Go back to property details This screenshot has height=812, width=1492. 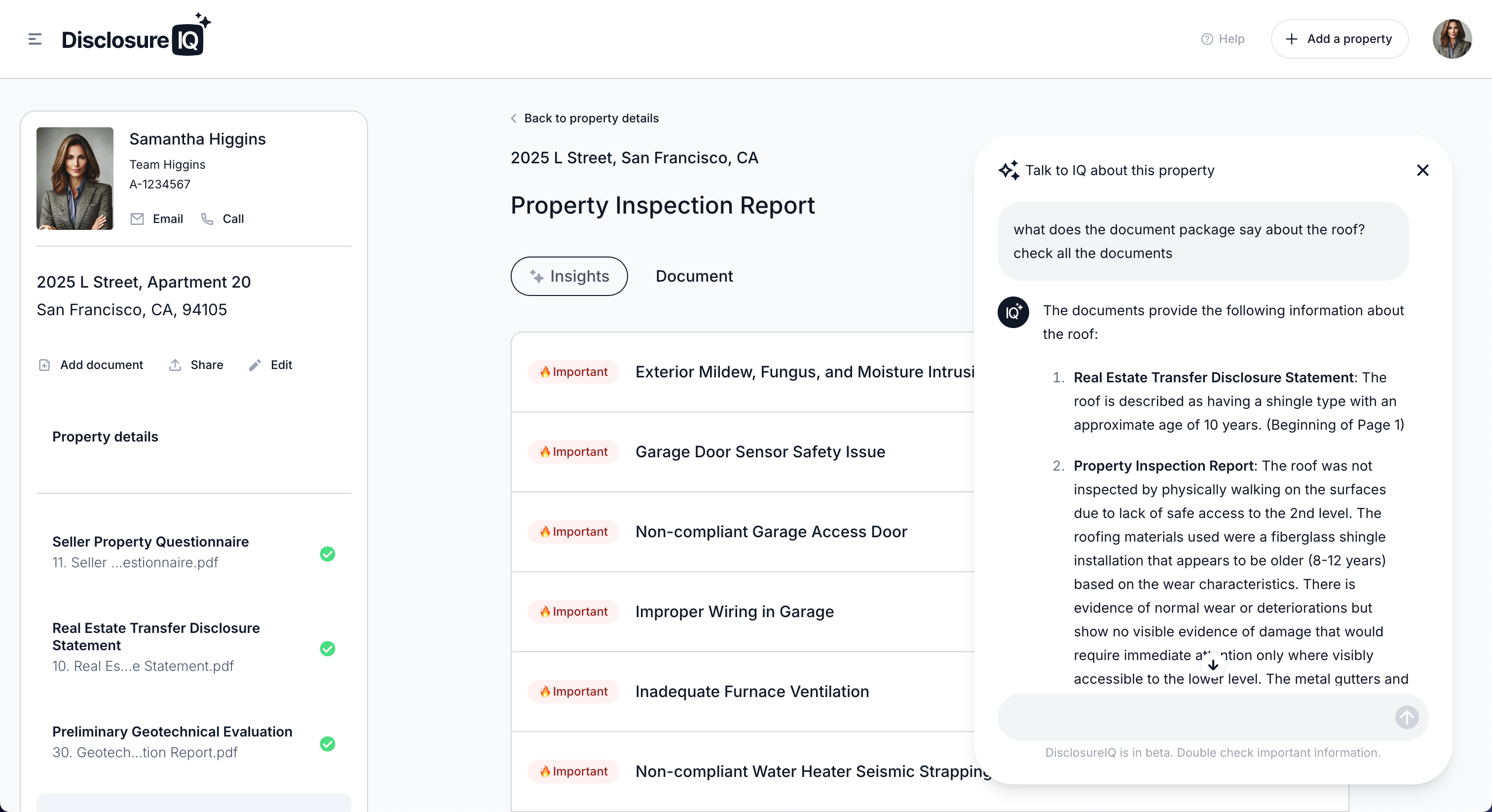pyautogui.click(x=585, y=118)
